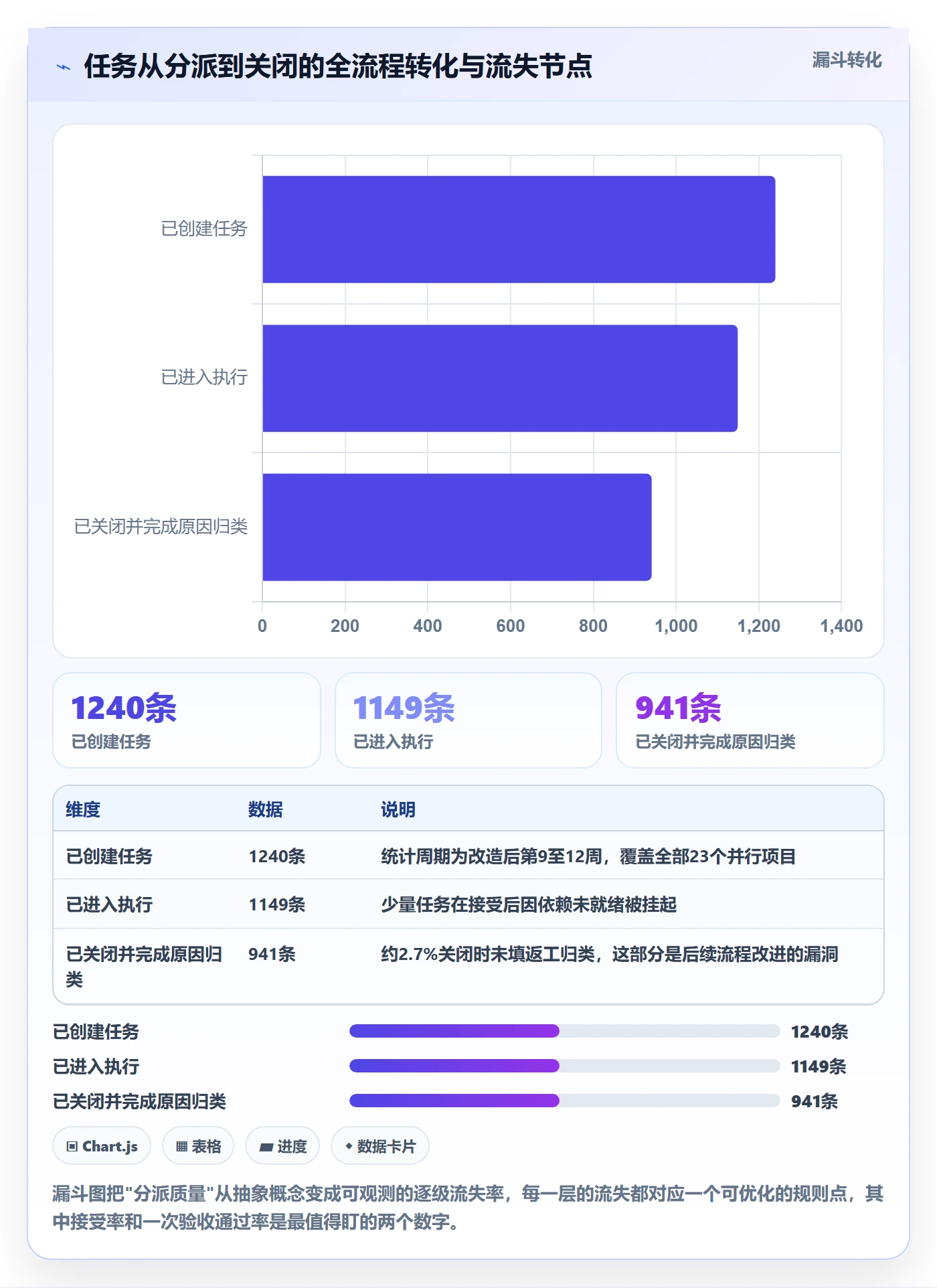Select the 1240条 value beside its progress bar
The image size is (937, 1288).
819,1032
